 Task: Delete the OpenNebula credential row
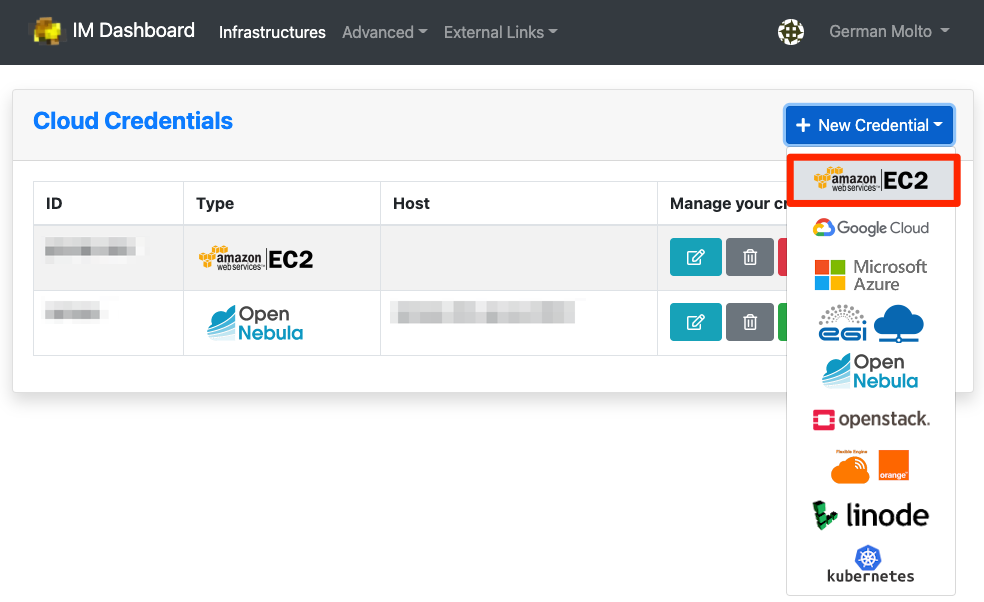(750, 322)
